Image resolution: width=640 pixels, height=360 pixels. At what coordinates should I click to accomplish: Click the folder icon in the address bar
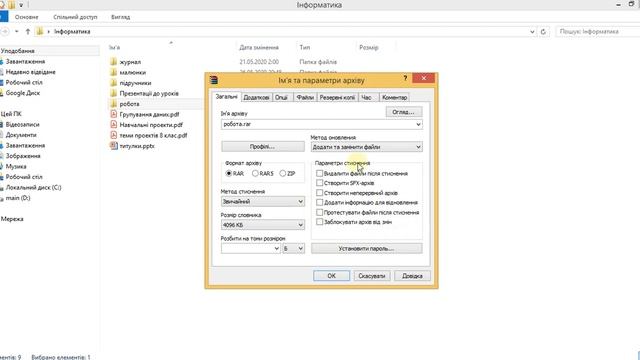(x=40, y=31)
